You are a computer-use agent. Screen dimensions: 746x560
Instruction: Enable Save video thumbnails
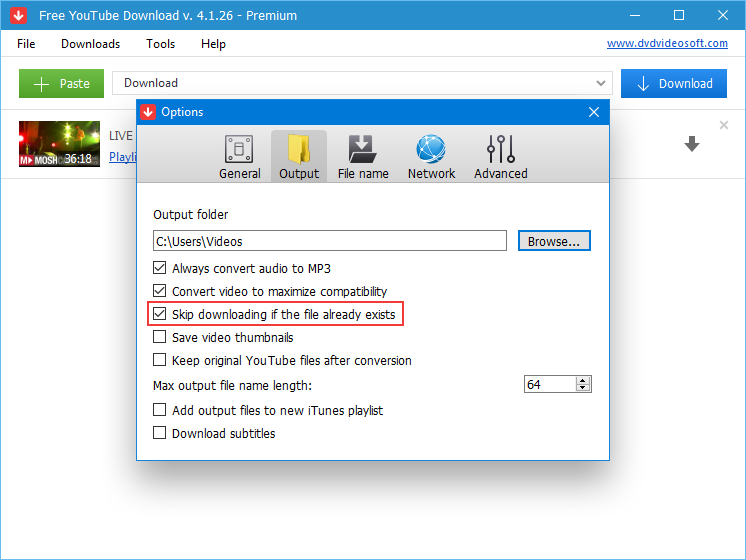(159, 337)
